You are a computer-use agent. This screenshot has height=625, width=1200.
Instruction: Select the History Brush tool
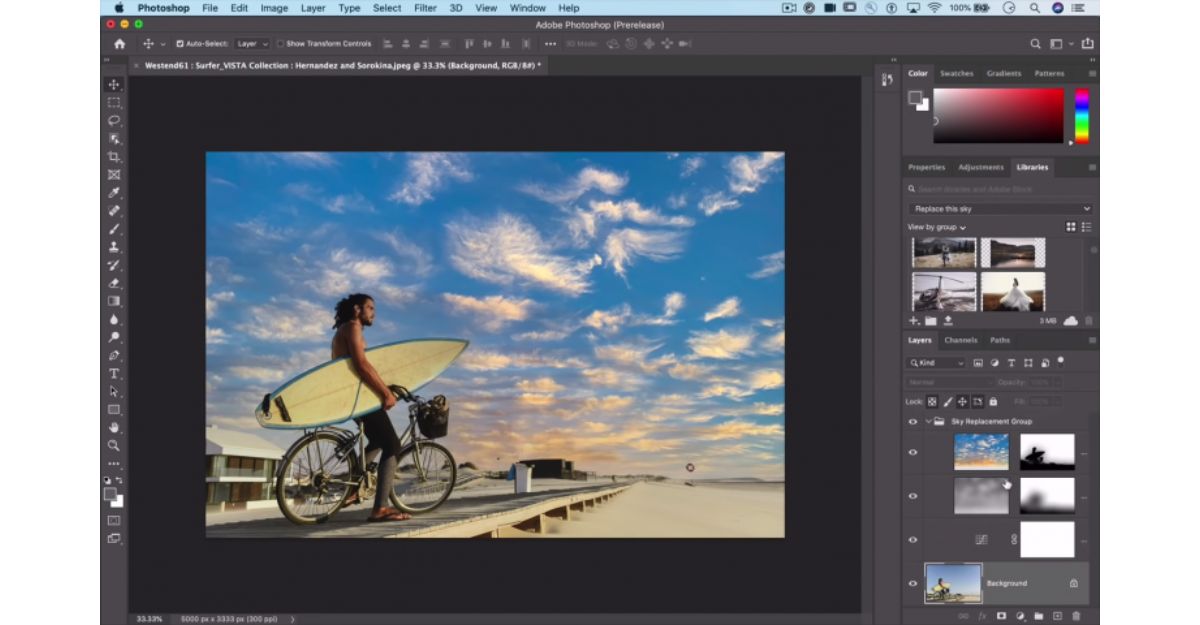coord(114,265)
